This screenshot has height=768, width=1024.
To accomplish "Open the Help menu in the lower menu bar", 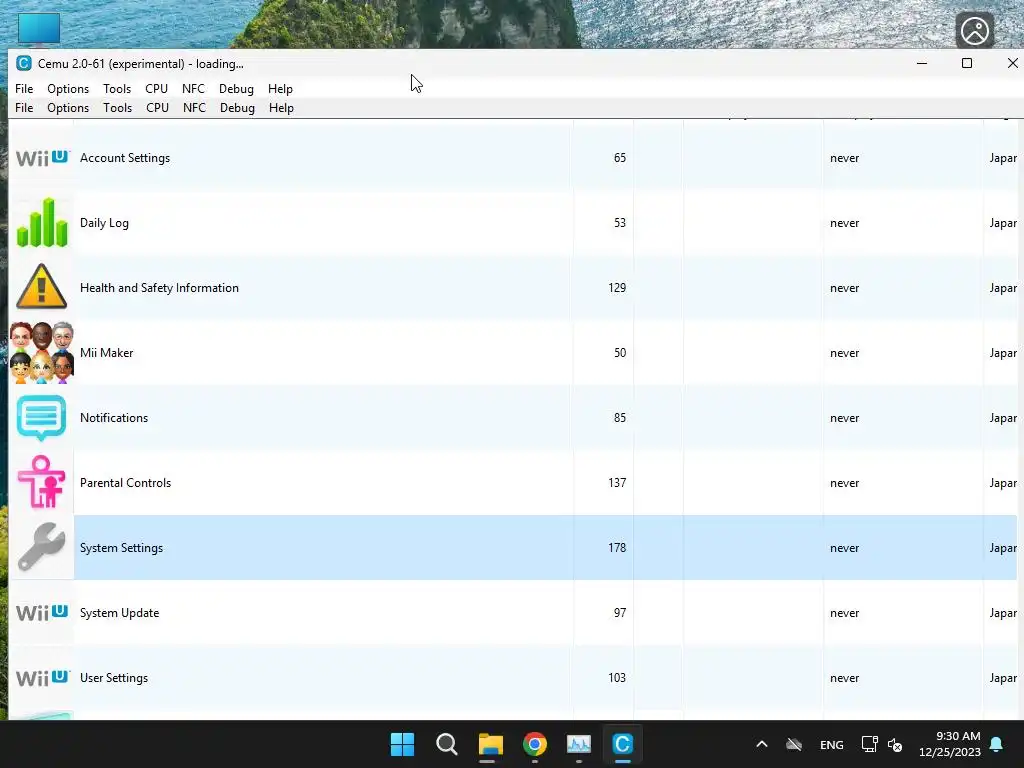I will click(x=281, y=108).
